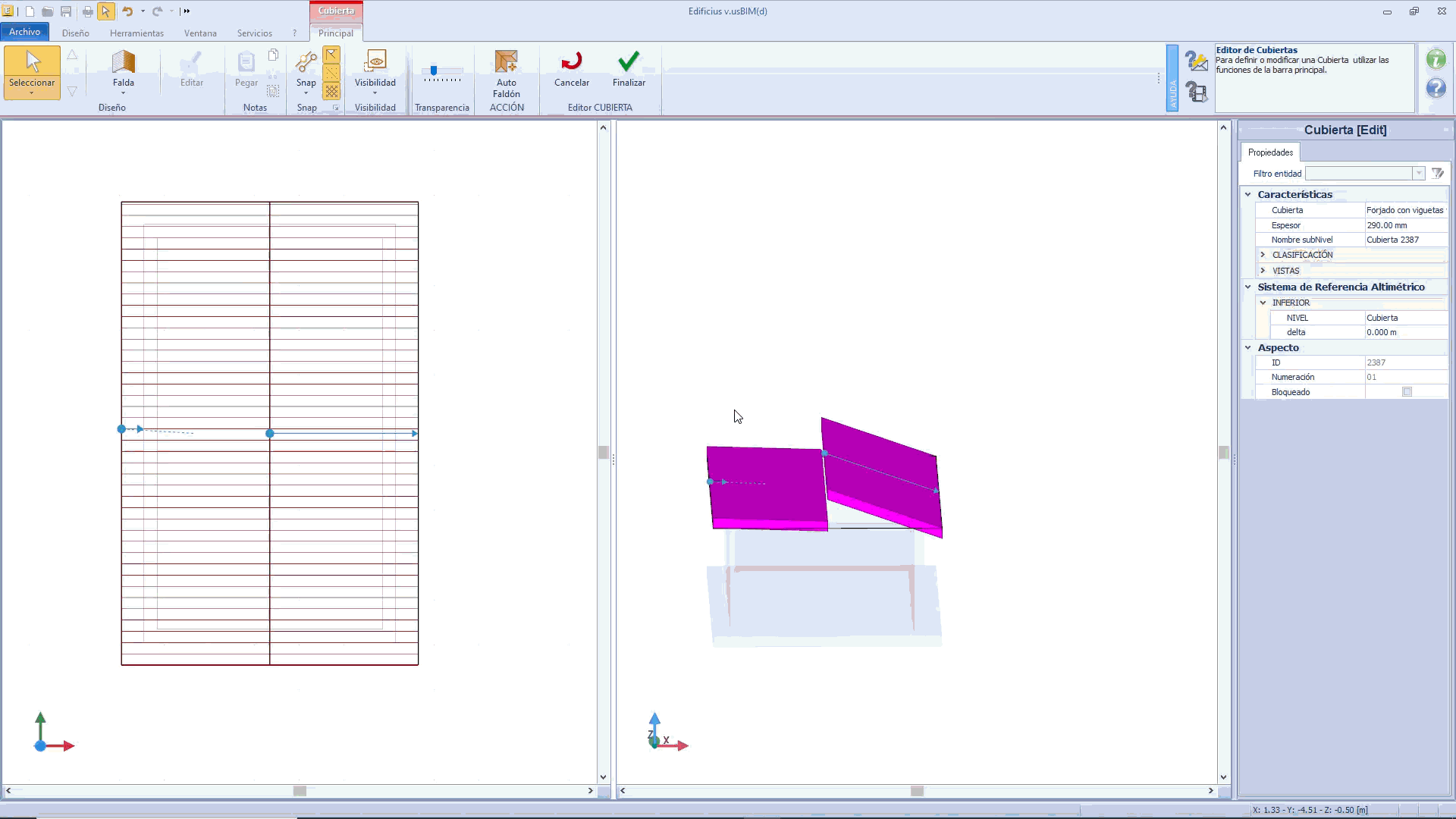Click the undo arrow in quick toolbar

pyautogui.click(x=127, y=11)
